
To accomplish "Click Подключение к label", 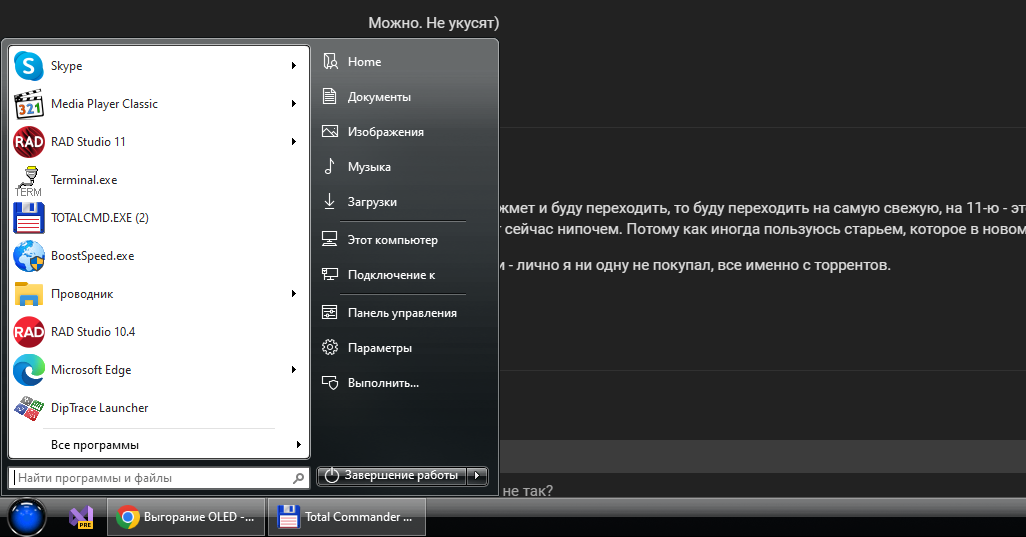I will pos(391,275).
